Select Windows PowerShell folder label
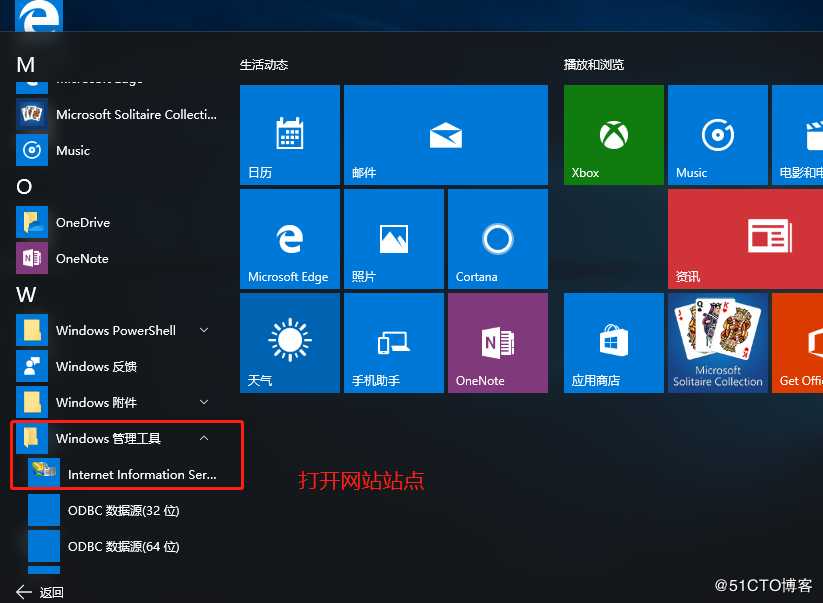This screenshot has height=603, width=823. pyautogui.click(x=116, y=331)
